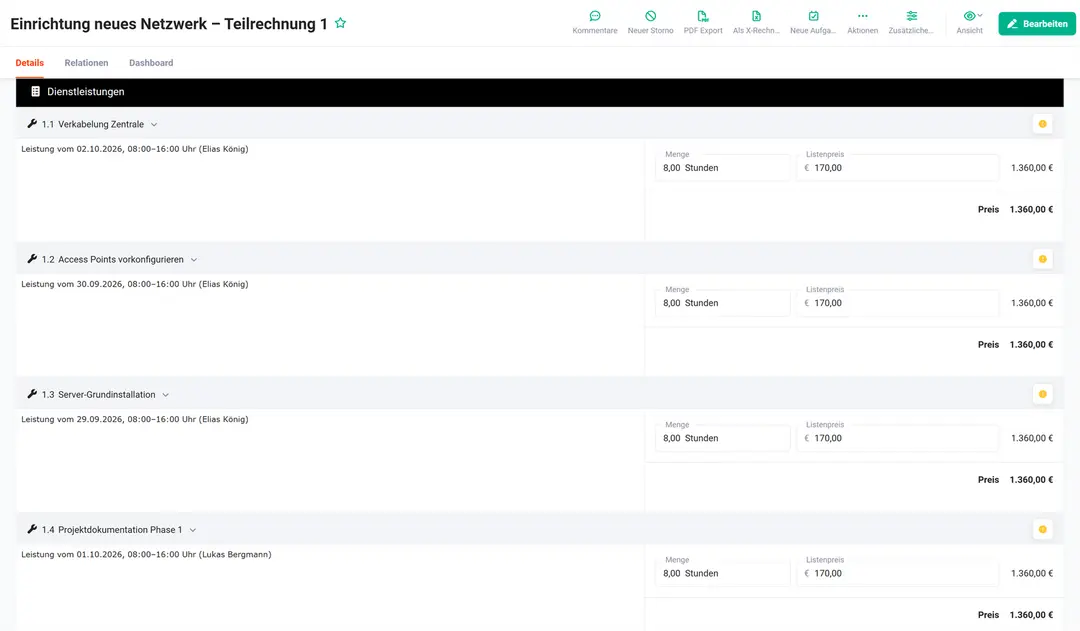The image size is (1080, 631).
Task: Click wrench icon of Access Points vorkonfigurieren
Action: click(32, 259)
